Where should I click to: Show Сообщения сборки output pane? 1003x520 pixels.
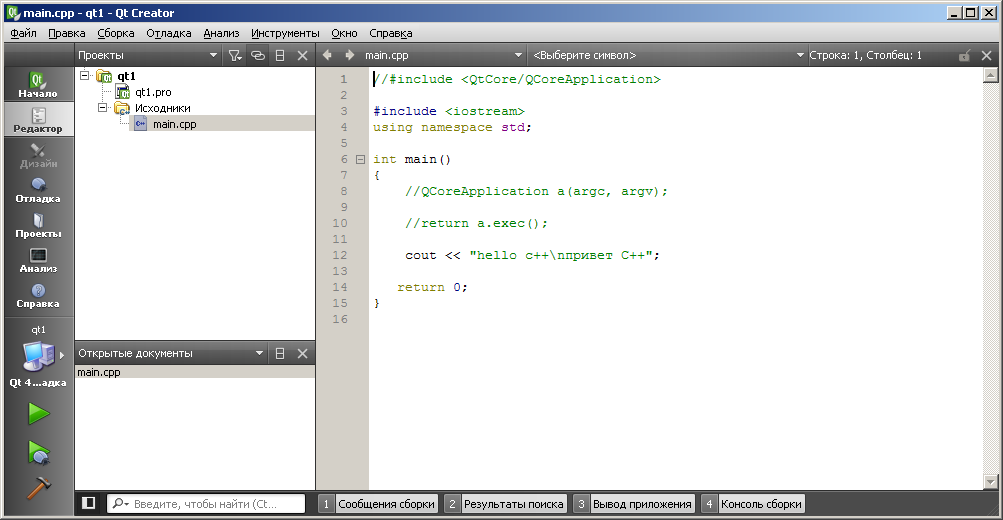click(378, 504)
